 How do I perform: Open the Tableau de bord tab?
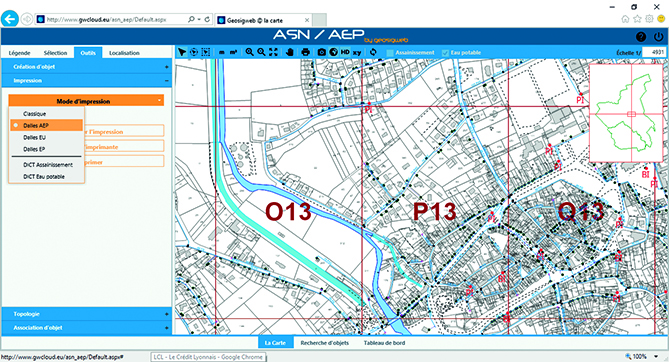click(x=384, y=343)
